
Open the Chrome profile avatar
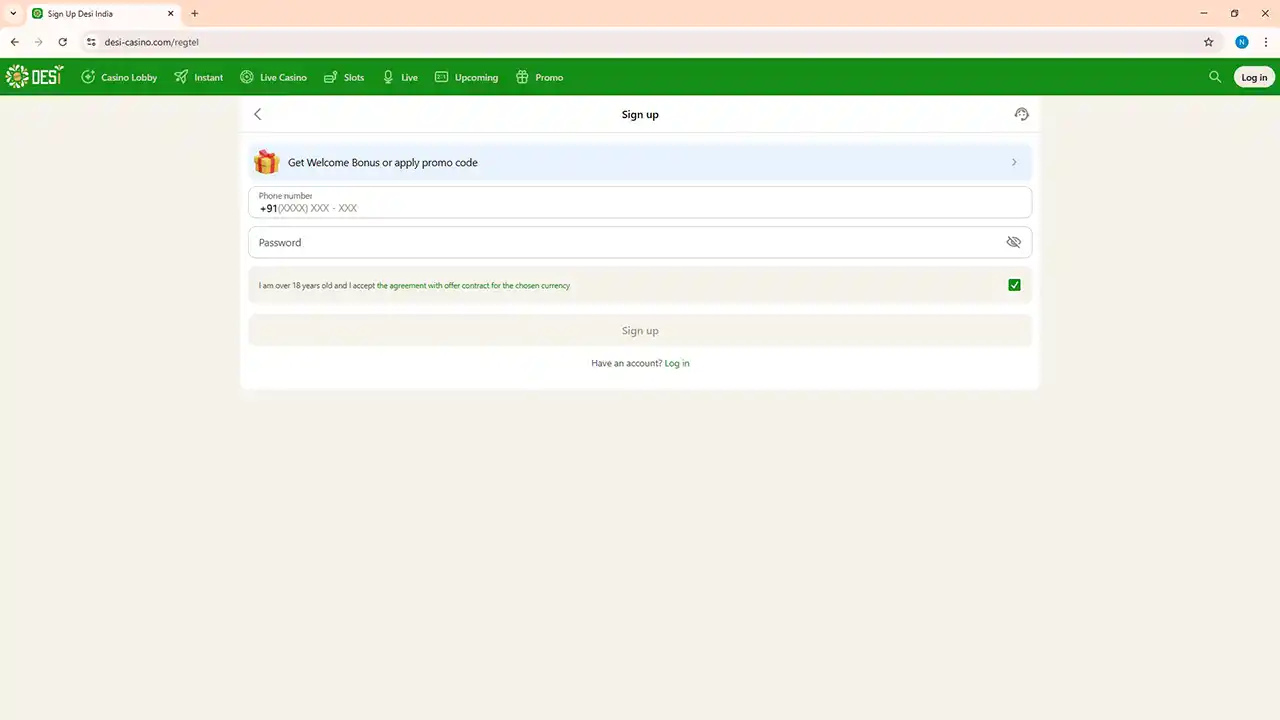tap(1242, 42)
